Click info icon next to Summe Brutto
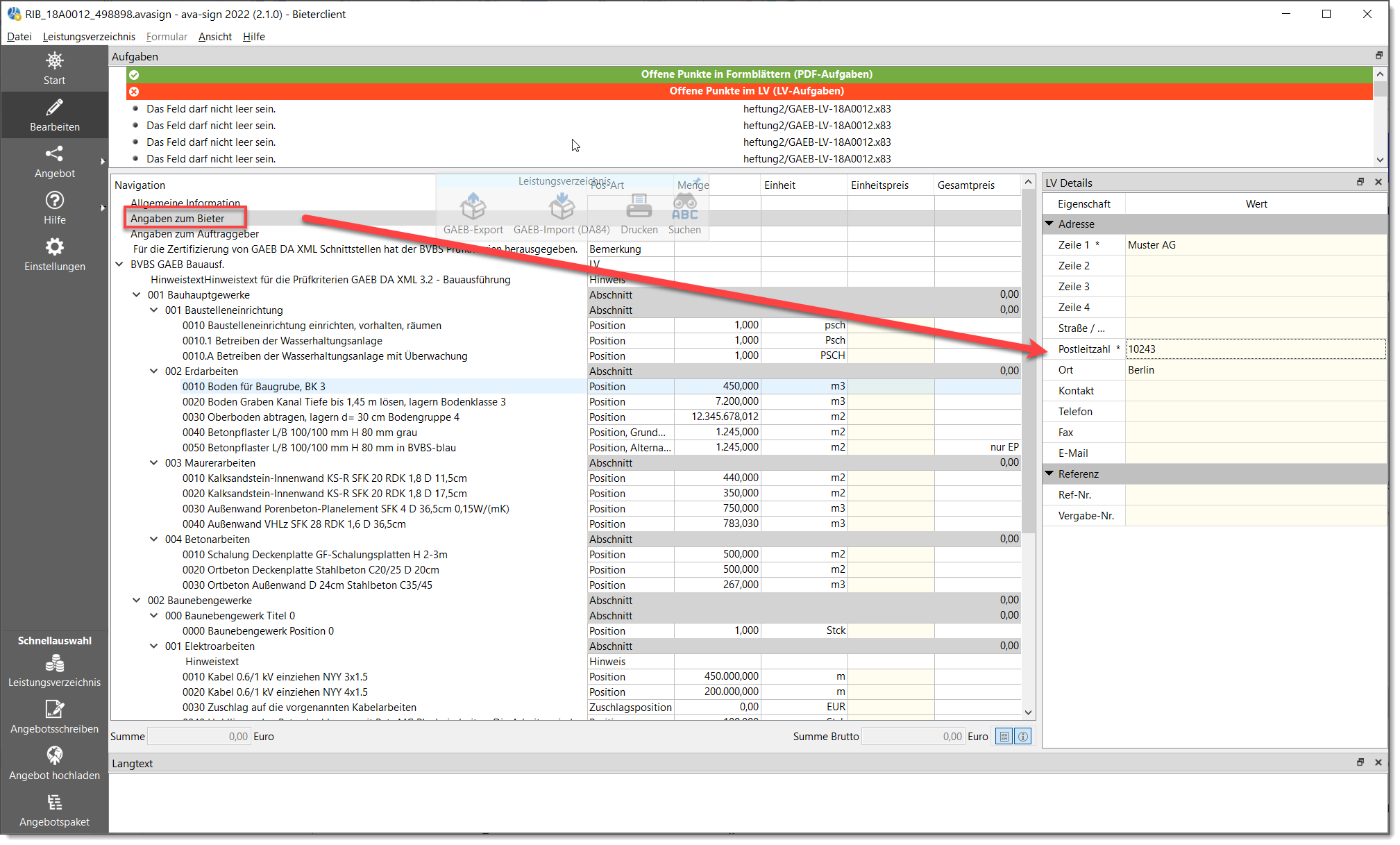 [1023, 737]
